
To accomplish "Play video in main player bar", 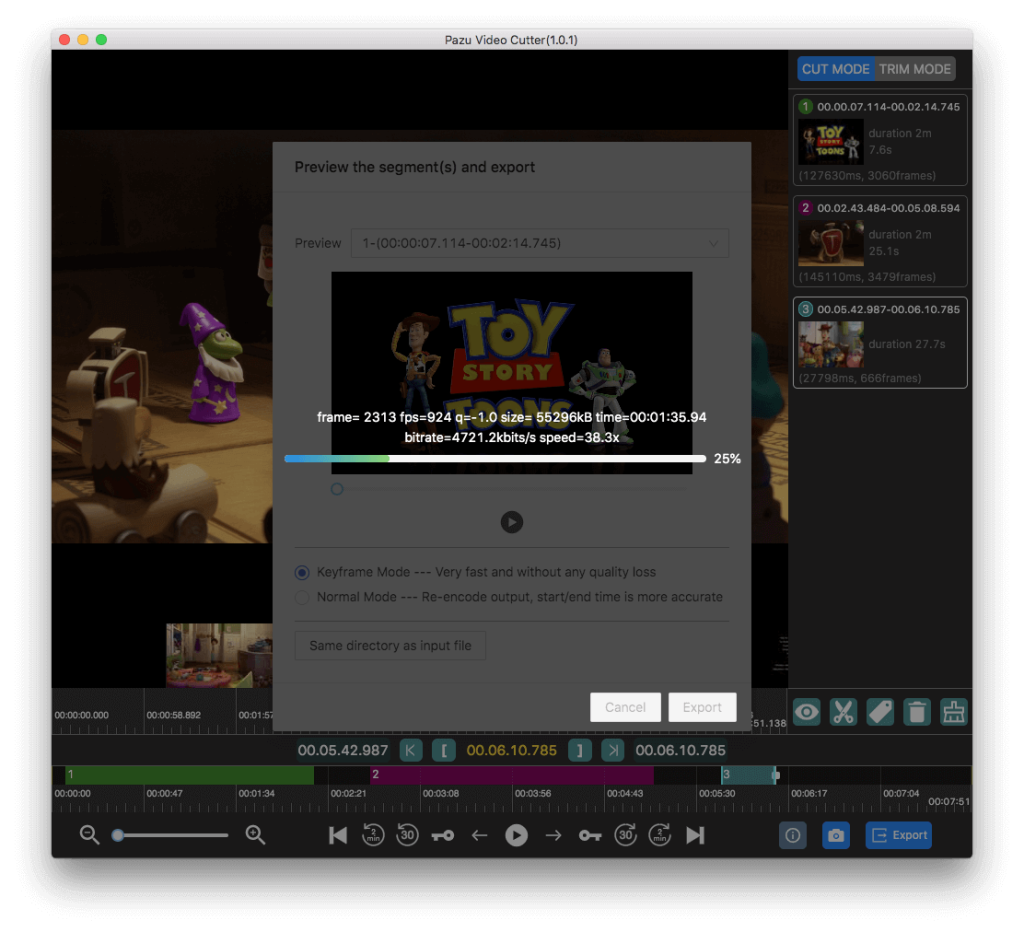I will point(516,835).
